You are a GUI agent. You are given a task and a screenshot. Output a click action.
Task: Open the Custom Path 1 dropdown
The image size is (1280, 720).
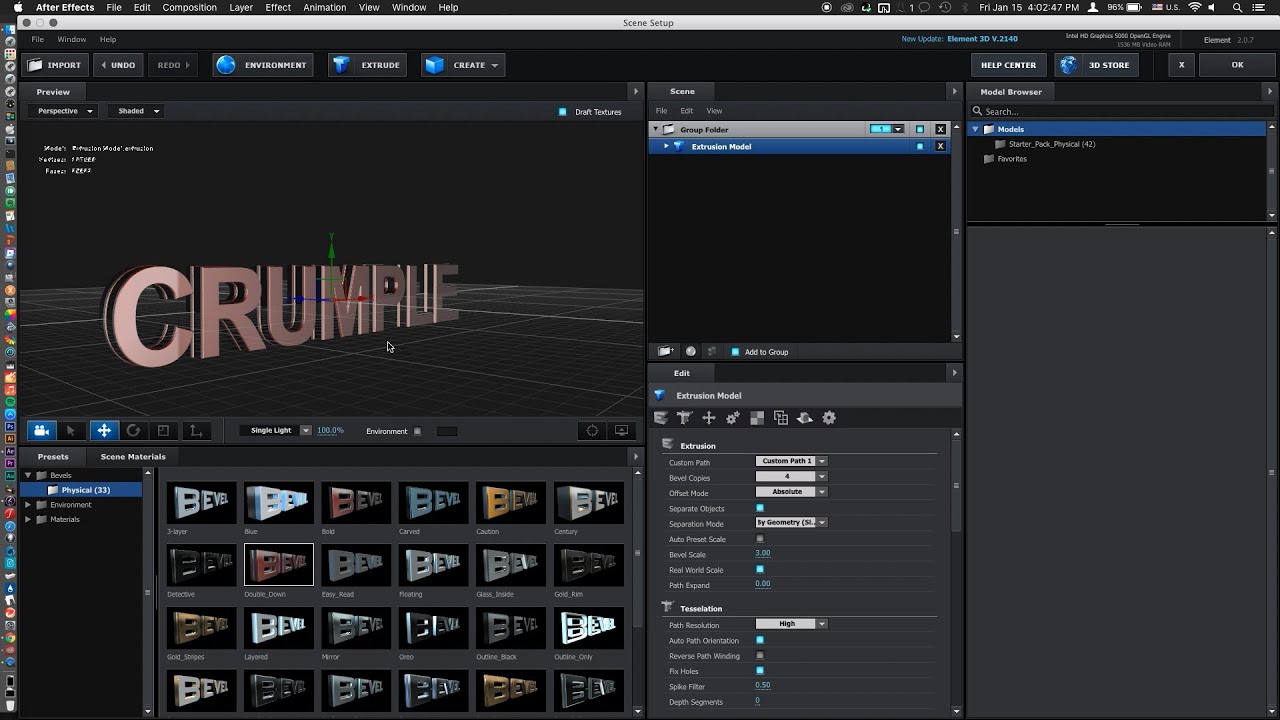(x=791, y=461)
